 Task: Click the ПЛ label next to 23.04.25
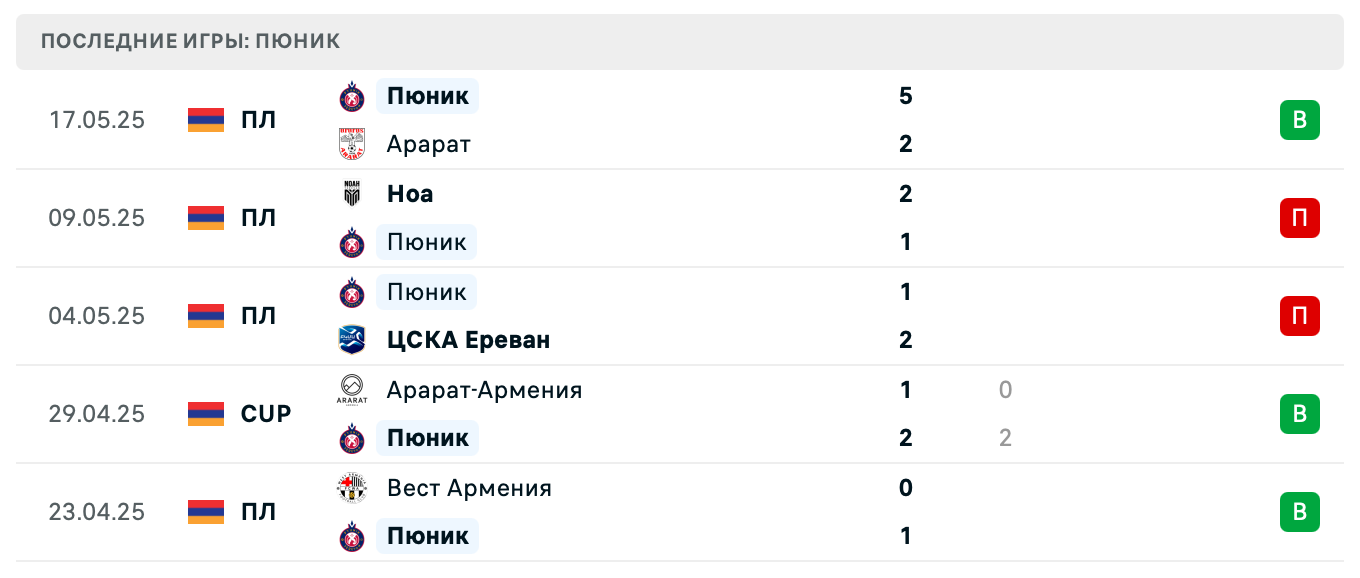[260, 512]
